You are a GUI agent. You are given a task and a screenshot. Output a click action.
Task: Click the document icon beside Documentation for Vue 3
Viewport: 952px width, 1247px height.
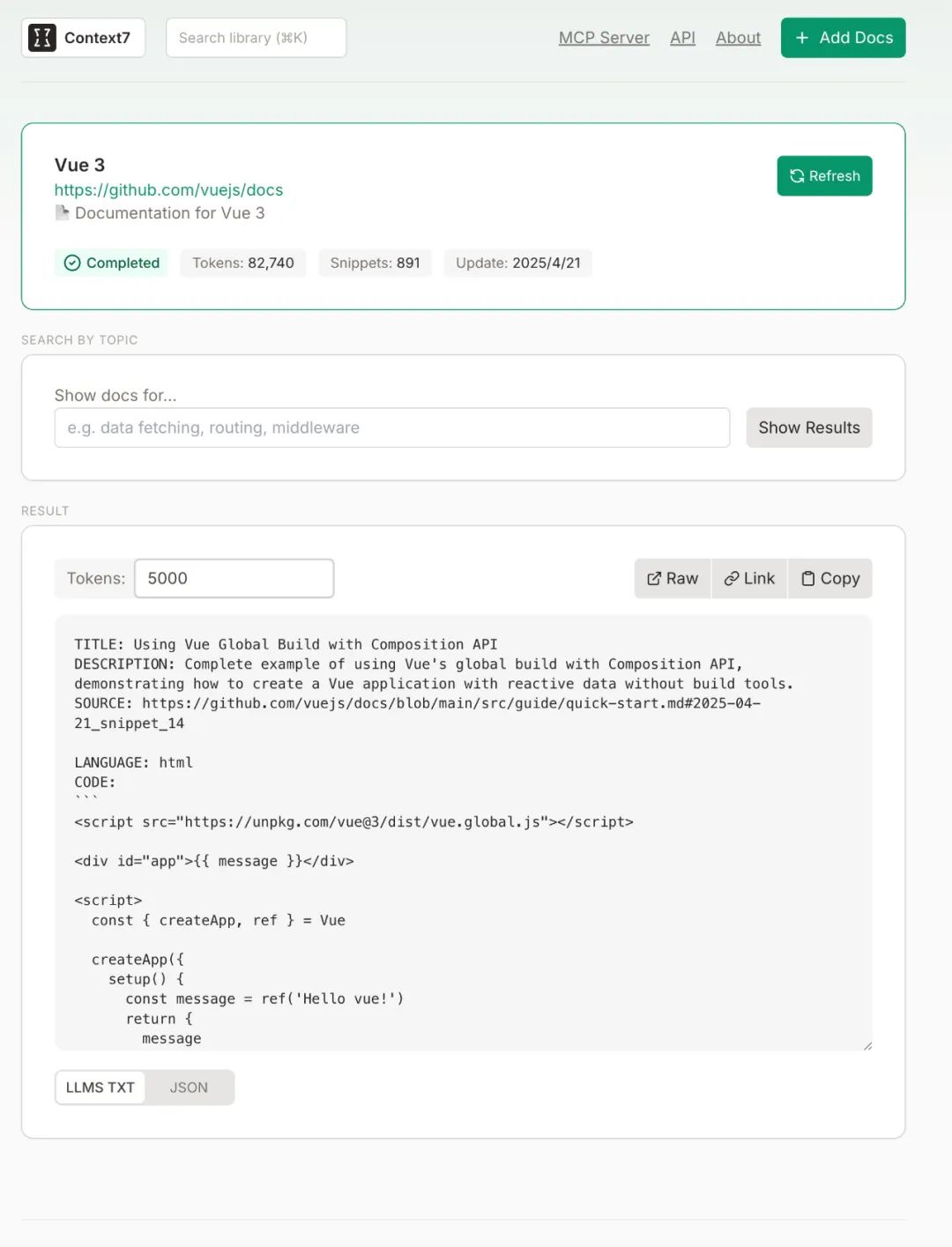click(x=62, y=212)
